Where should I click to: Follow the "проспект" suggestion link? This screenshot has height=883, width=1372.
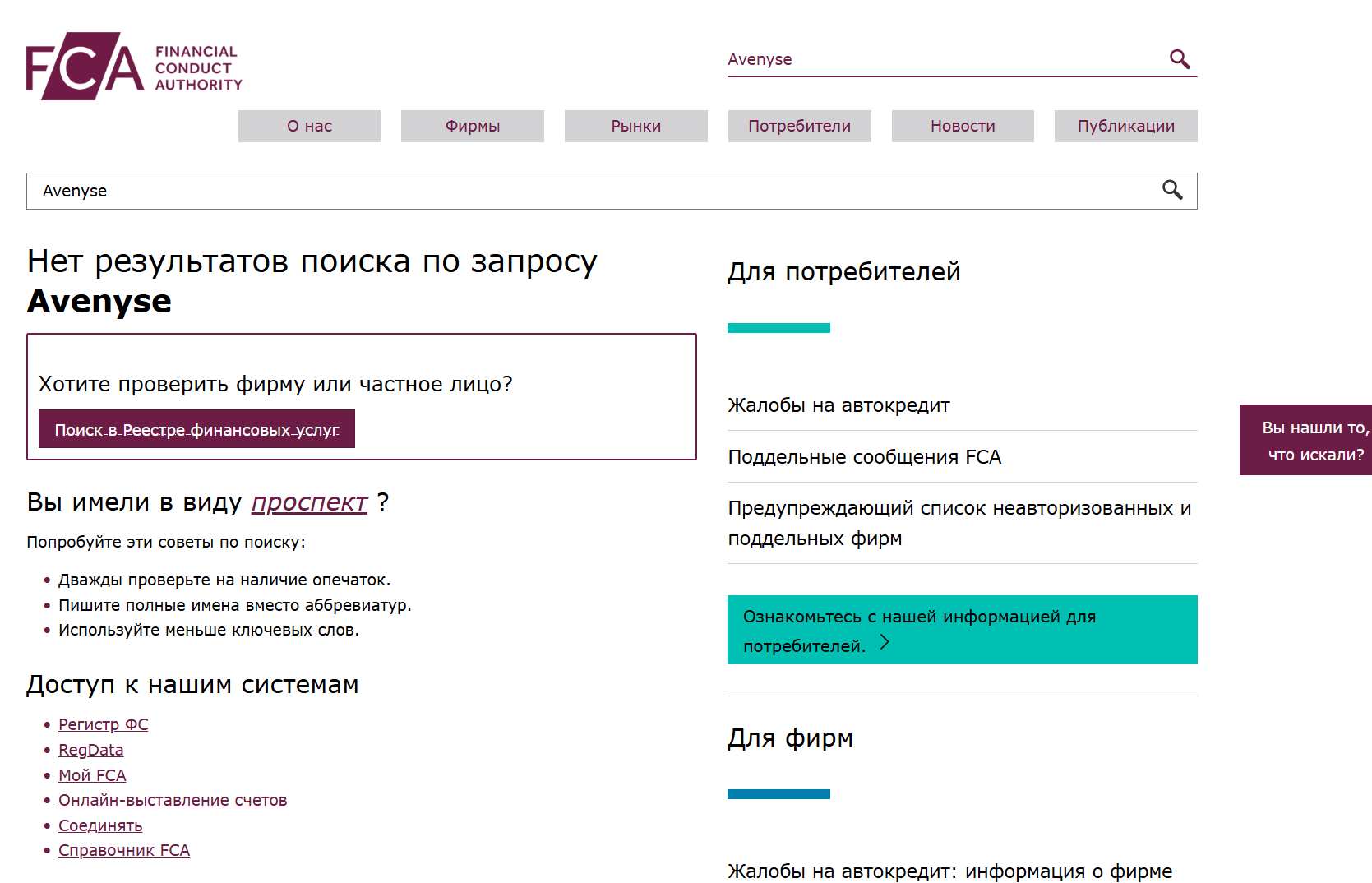point(309,502)
